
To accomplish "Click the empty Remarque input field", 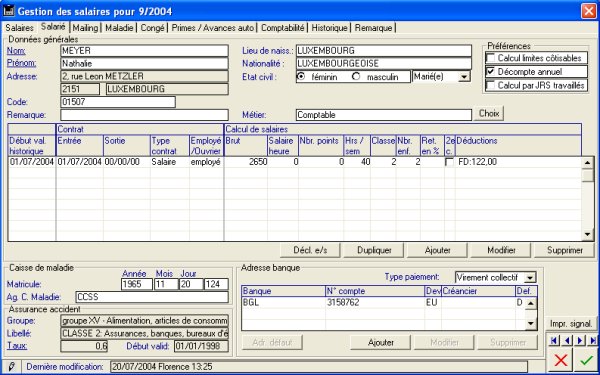I will click(144, 115).
